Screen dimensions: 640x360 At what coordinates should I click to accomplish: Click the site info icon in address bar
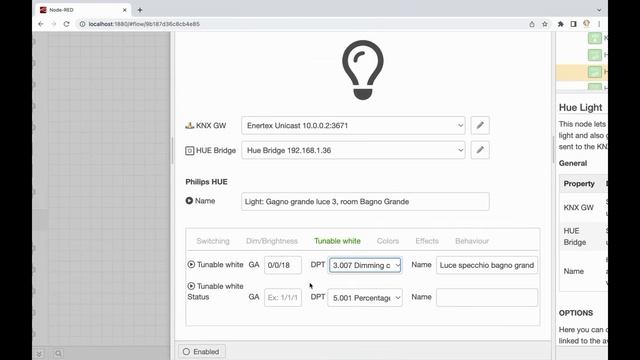(x=82, y=24)
